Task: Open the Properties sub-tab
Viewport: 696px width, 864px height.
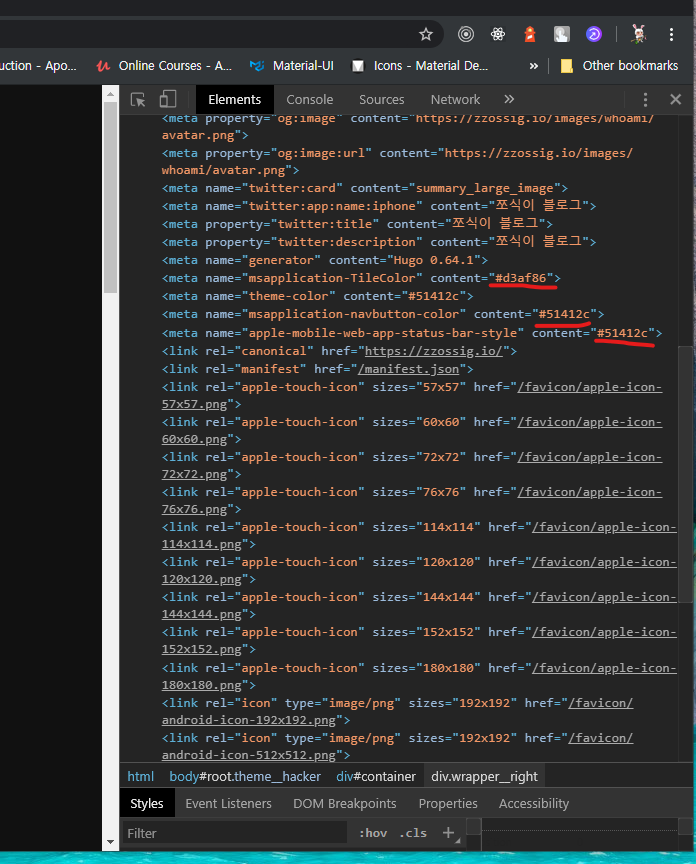Action: click(447, 803)
